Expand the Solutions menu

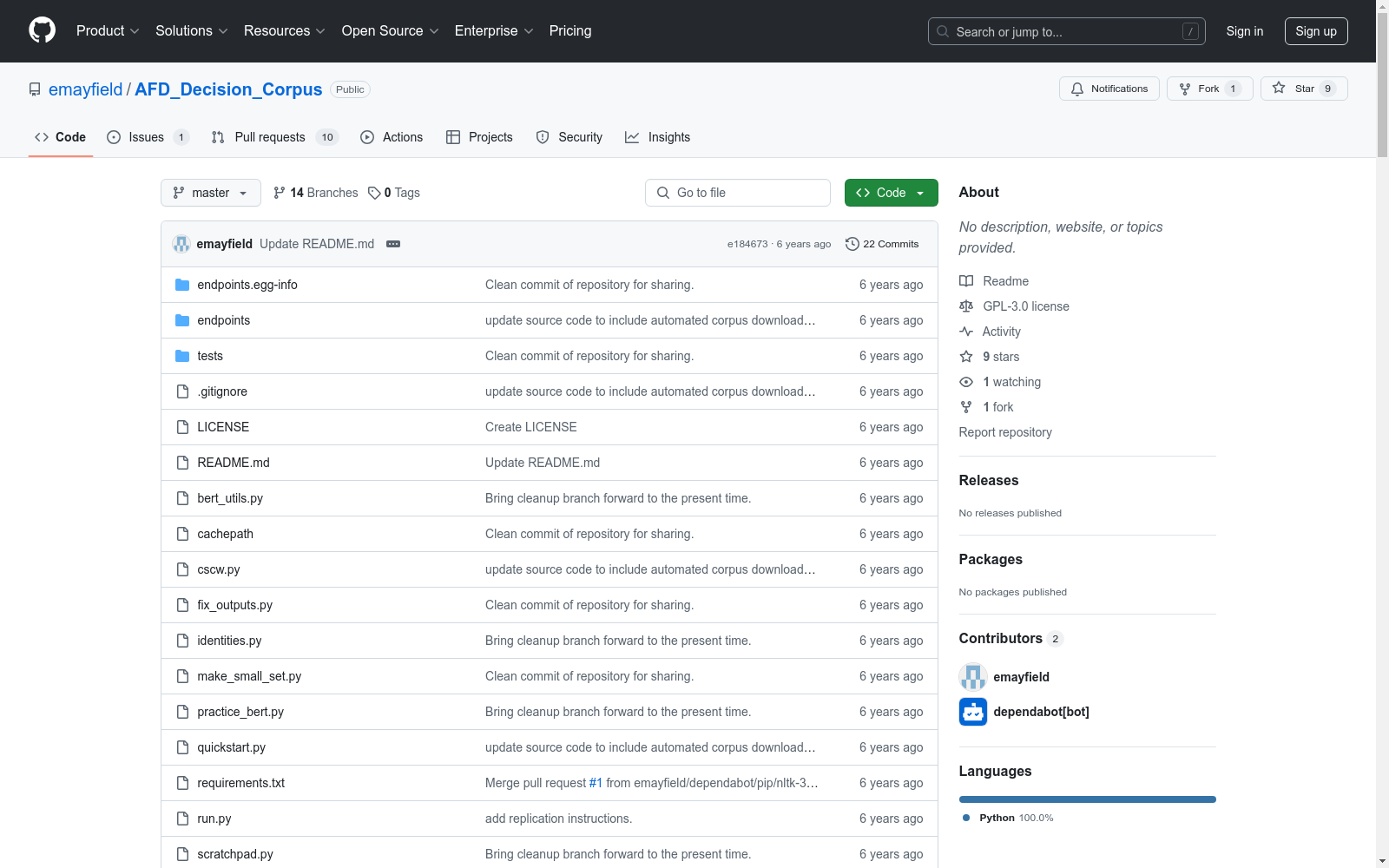coord(192,31)
